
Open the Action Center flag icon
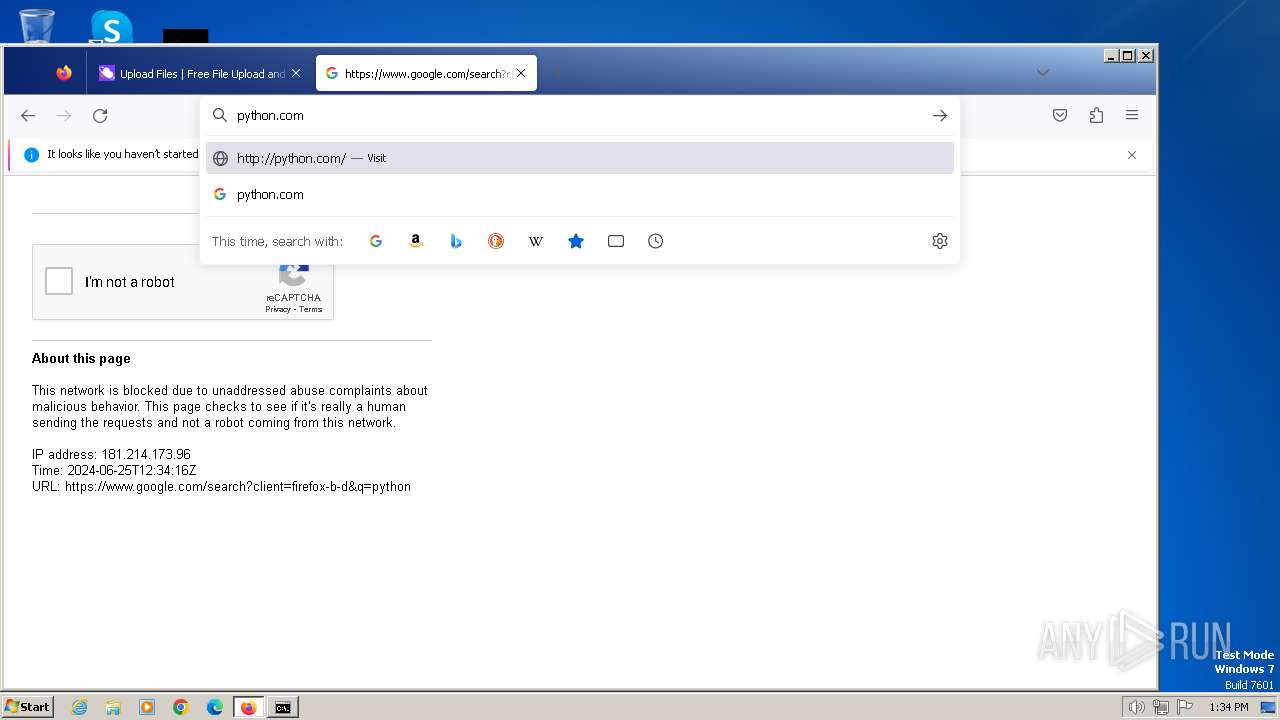coord(1185,707)
